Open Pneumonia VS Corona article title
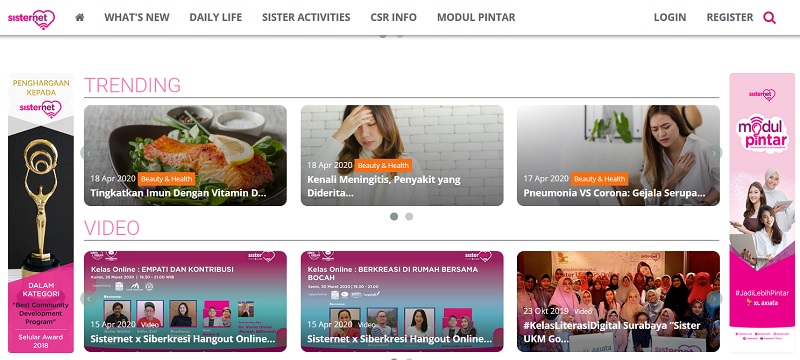The image size is (800, 360). pyautogui.click(x=614, y=193)
